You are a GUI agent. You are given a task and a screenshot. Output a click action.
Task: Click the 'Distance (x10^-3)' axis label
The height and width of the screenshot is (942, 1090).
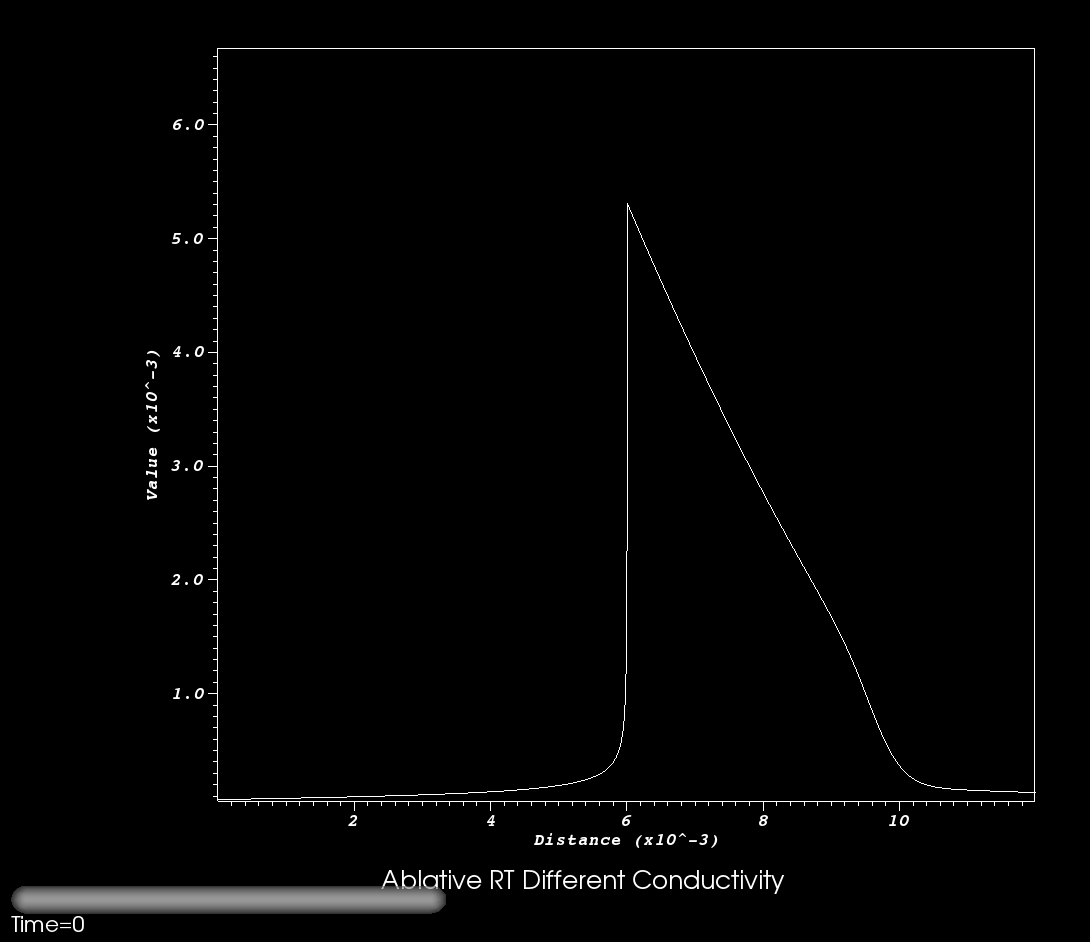point(626,840)
